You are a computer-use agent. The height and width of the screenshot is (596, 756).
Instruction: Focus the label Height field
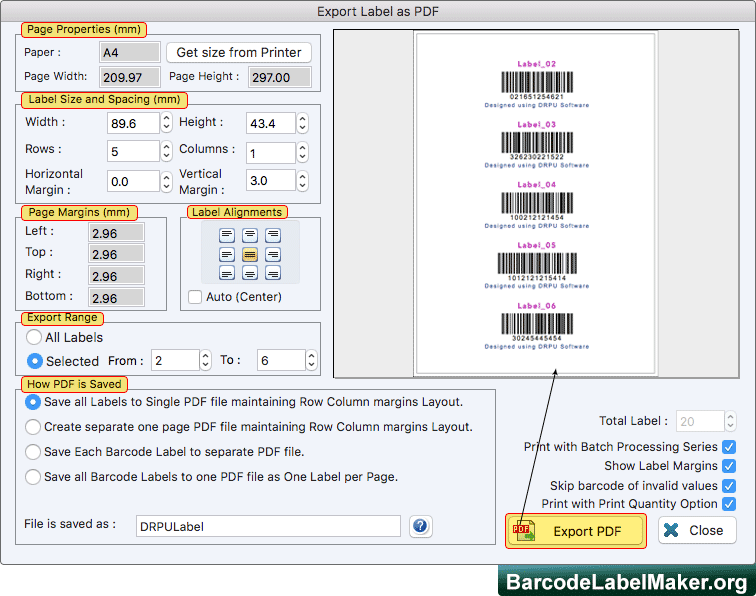270,123
